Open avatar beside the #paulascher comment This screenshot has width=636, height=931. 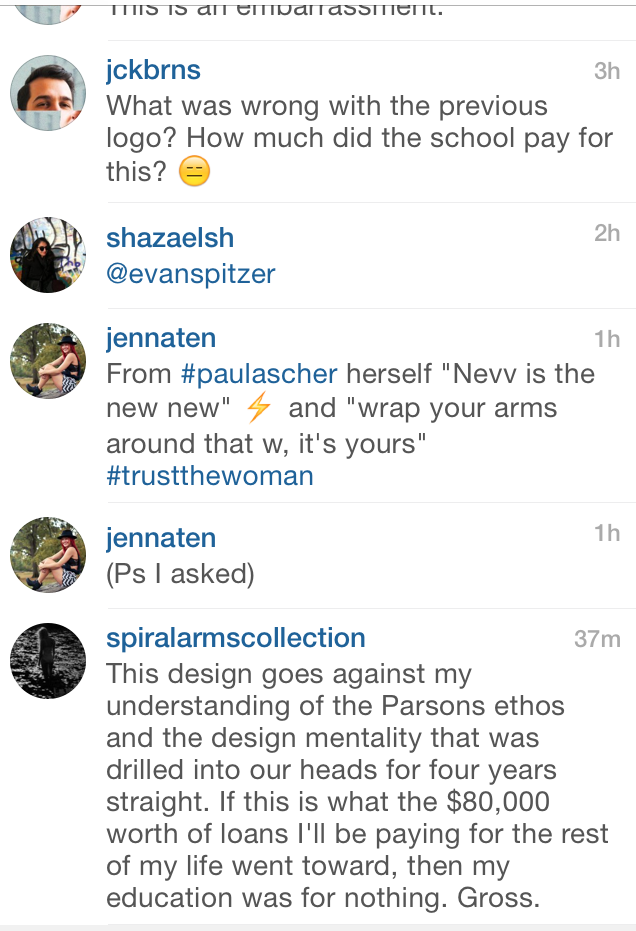point(48,361)
